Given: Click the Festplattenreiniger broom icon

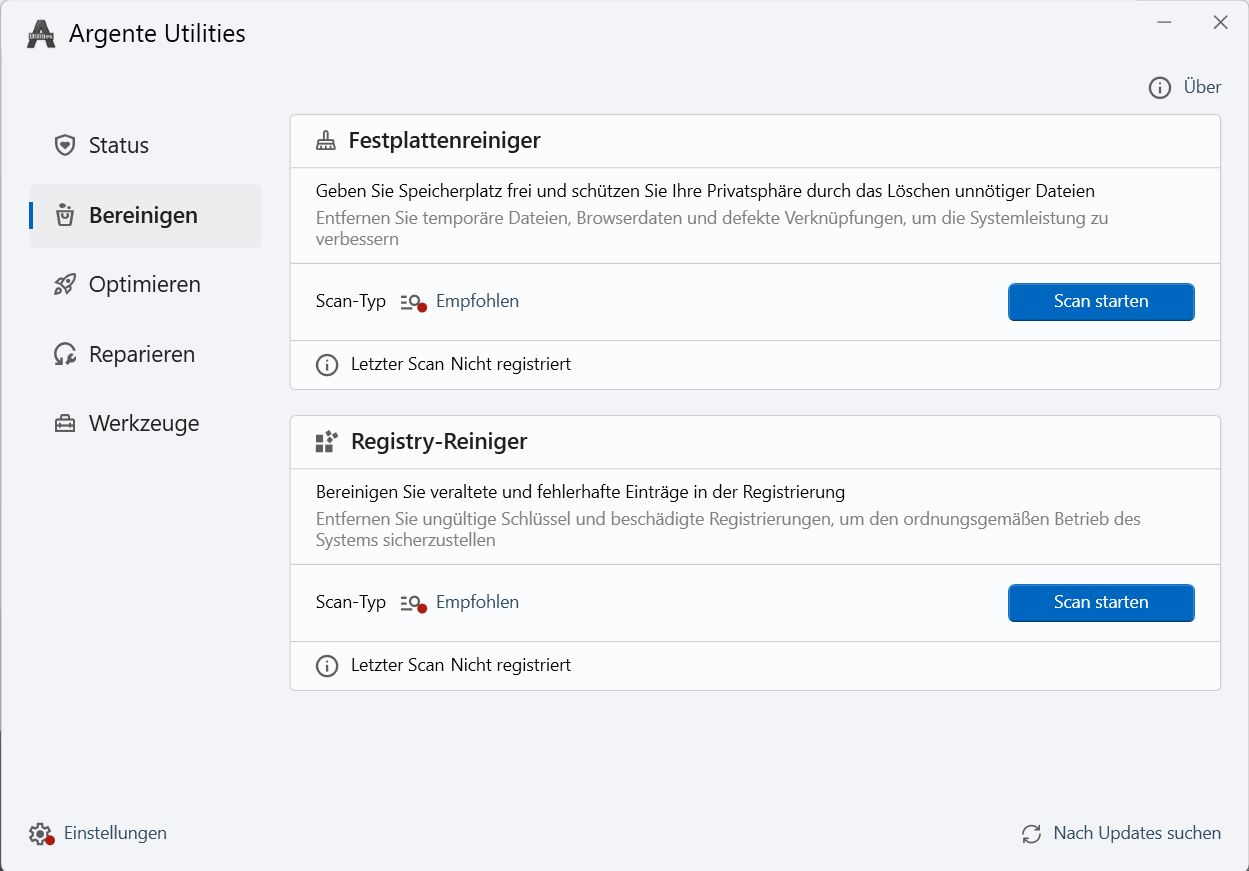Looking at the screenshot, I should click(x=326, y=141).
